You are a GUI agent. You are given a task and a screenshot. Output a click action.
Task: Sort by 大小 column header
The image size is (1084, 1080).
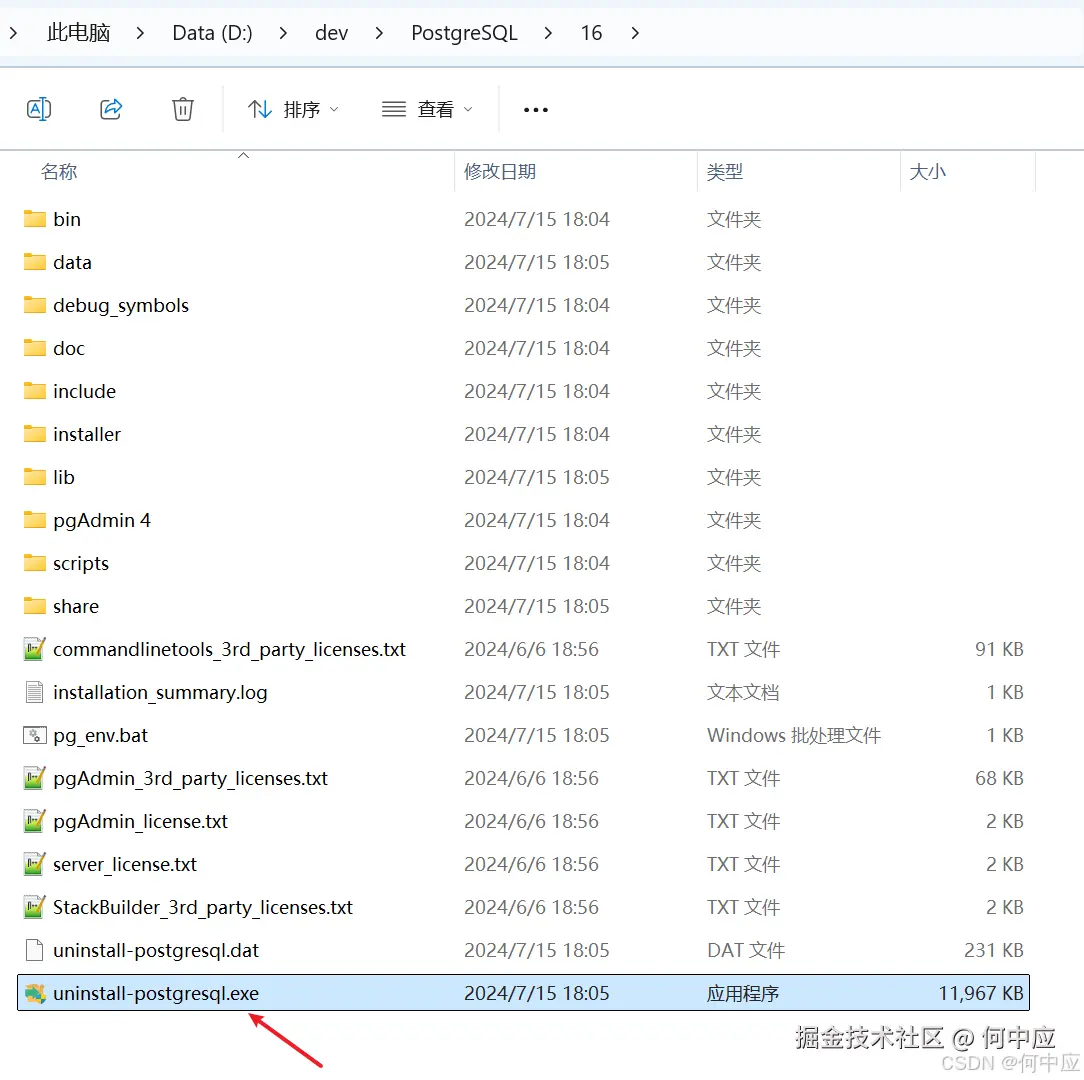click(927, 171)
